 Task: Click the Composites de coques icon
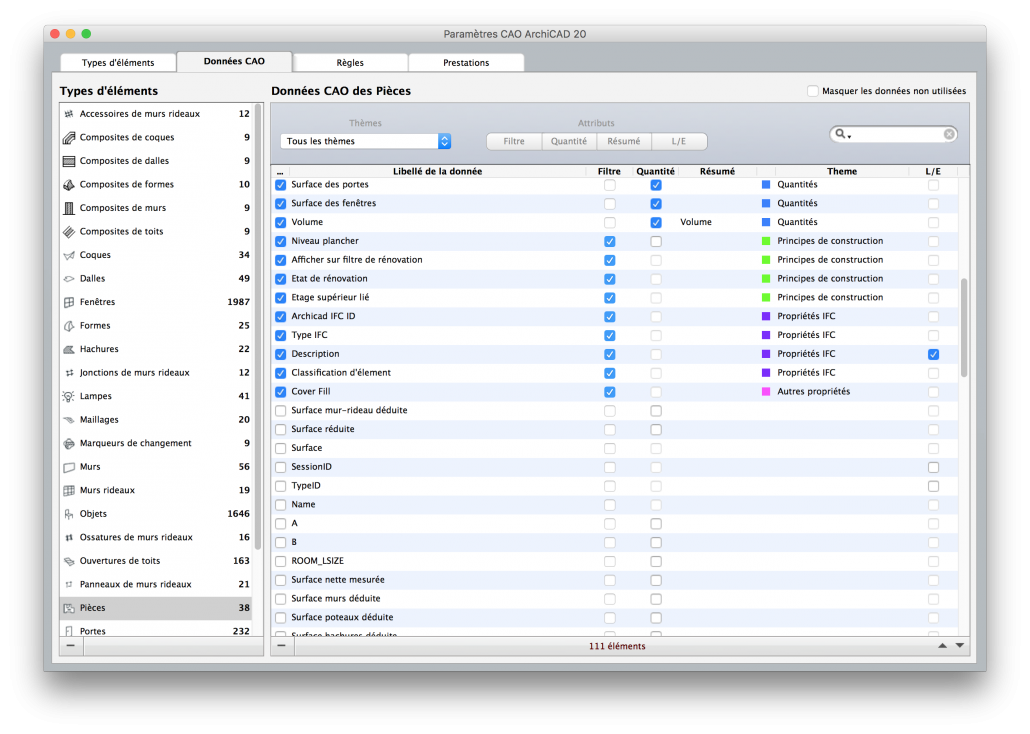(x=69, y=138)
